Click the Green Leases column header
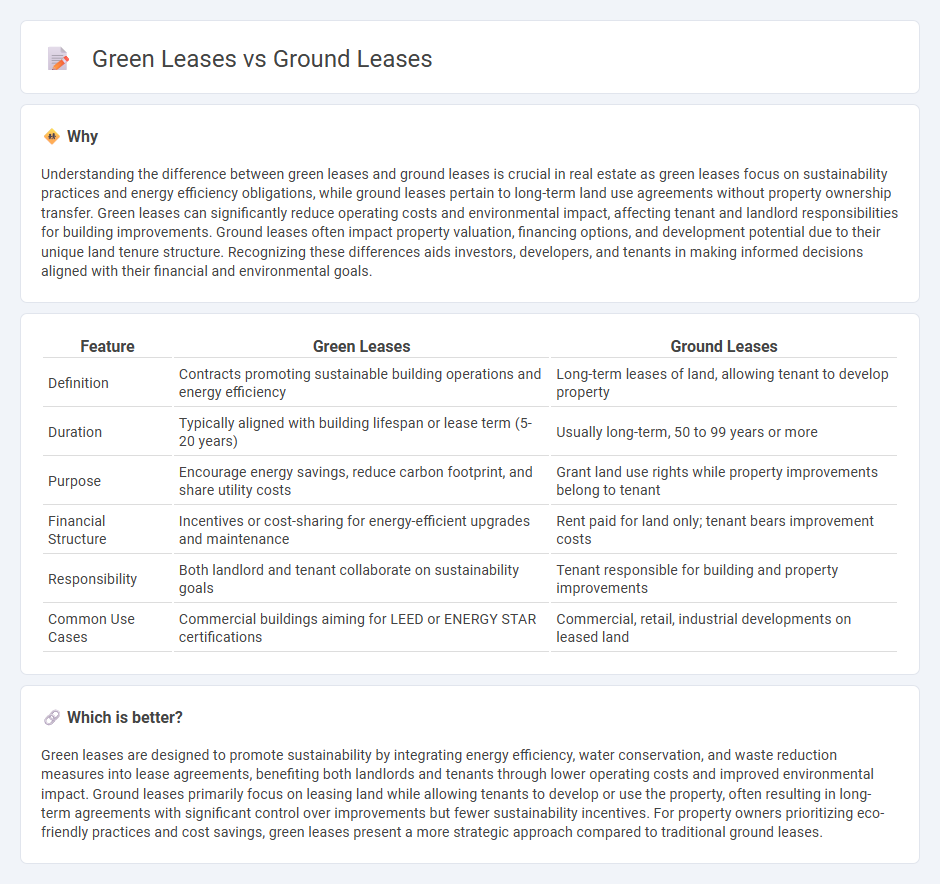Screen dimensions: 940x884 point(361,346)
